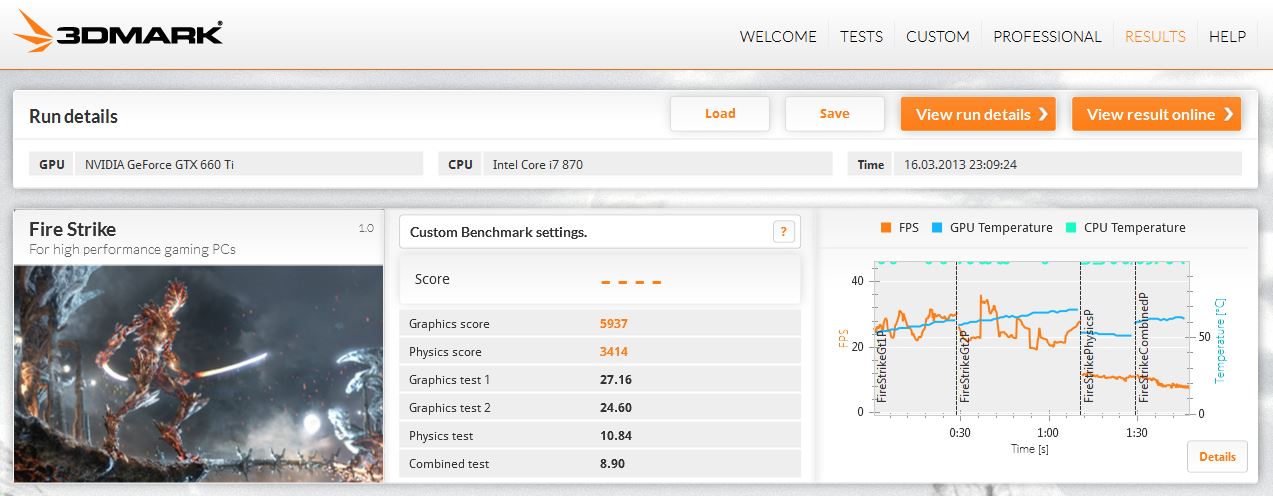Open the WELCOME tab
Image resolution: width=1273 pixels, height=496 pixels.
(778, 36)
